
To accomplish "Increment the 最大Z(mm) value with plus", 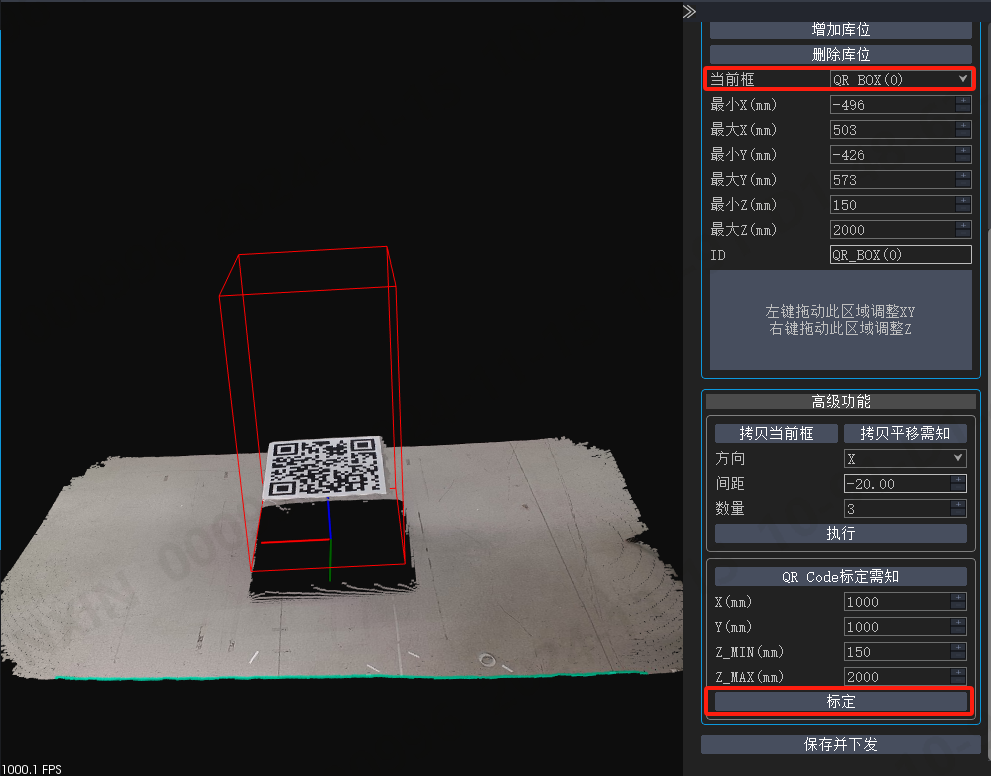I will pyautogui.click(x=963, y=226).
